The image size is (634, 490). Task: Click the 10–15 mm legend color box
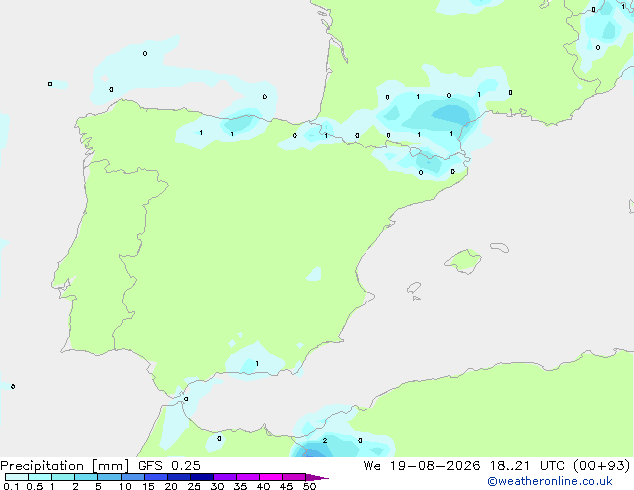132,477
